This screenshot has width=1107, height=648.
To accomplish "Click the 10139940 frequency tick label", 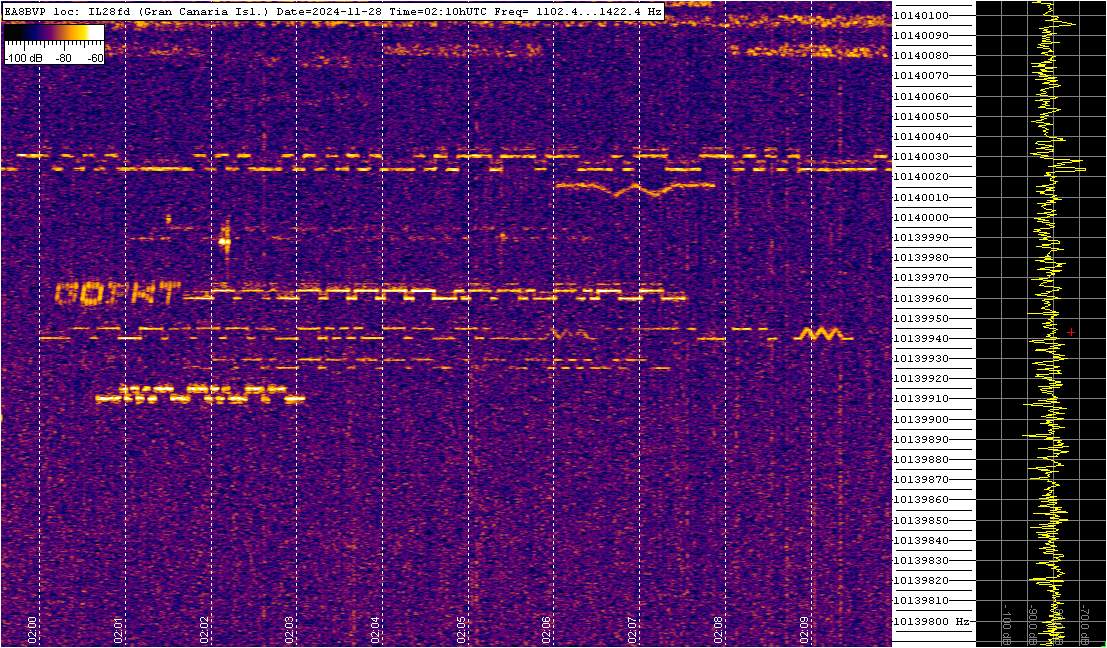I will click(920, 339).
